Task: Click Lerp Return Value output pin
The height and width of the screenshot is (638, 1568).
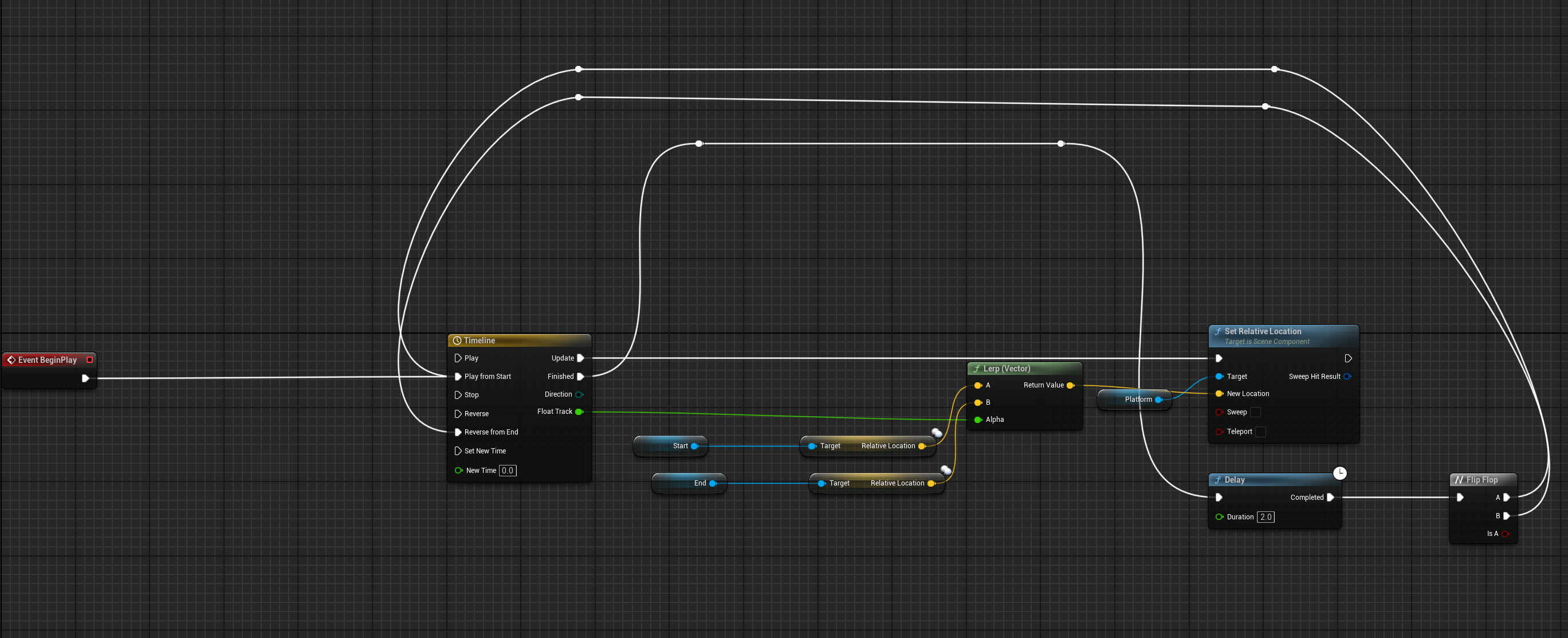Action: [x=1071, y=385]
